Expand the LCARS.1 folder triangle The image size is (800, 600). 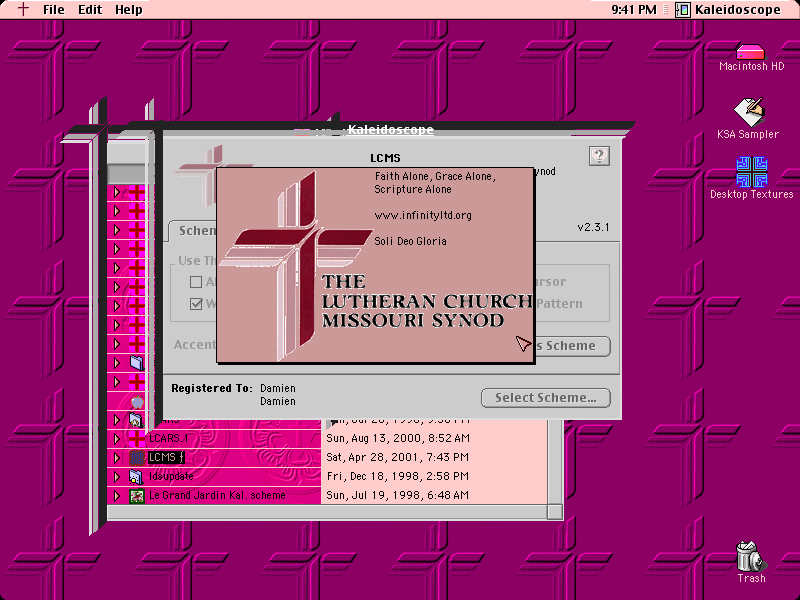[x=117, y=438]
